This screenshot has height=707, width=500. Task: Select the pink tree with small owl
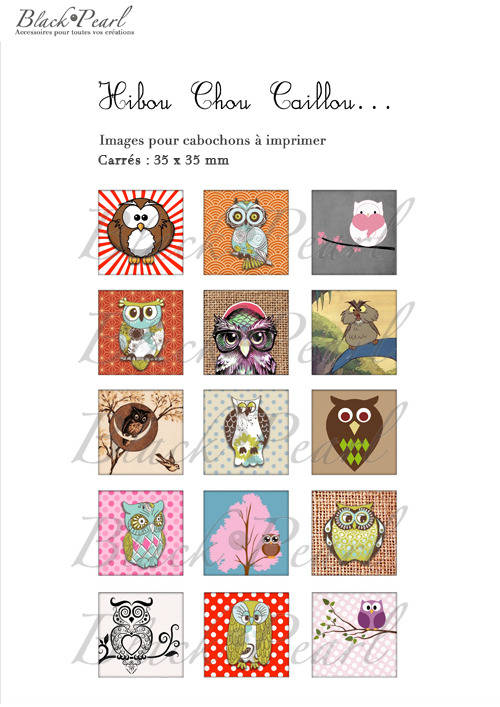click(x=246, y=533)
